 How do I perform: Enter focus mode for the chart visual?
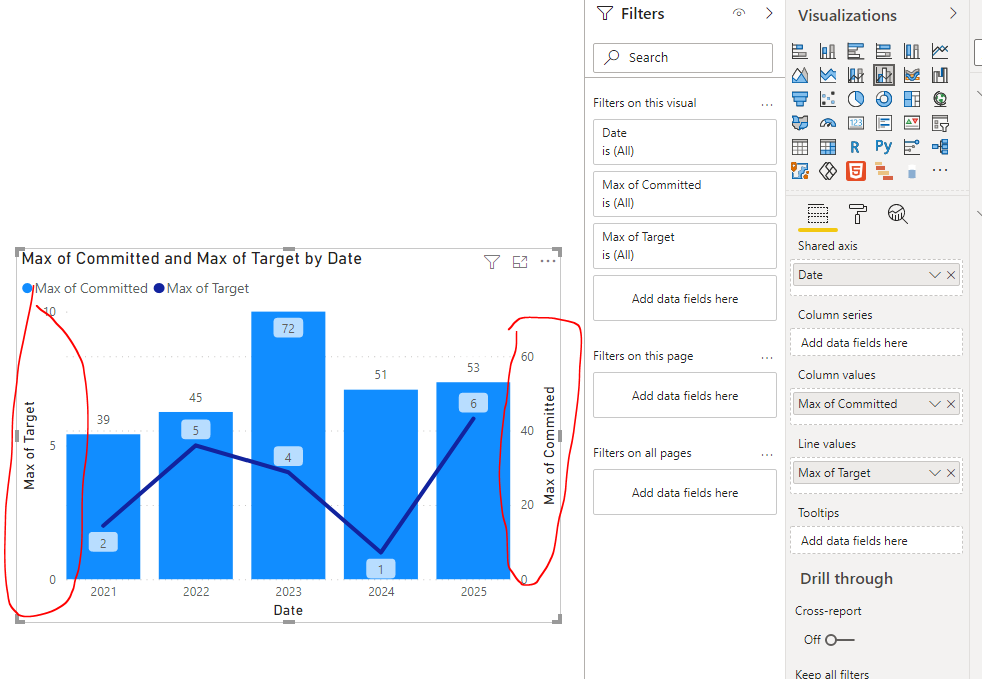pos(520,262)
